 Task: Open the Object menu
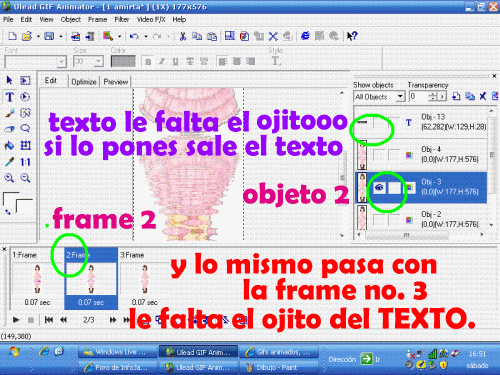pos(71,19)
